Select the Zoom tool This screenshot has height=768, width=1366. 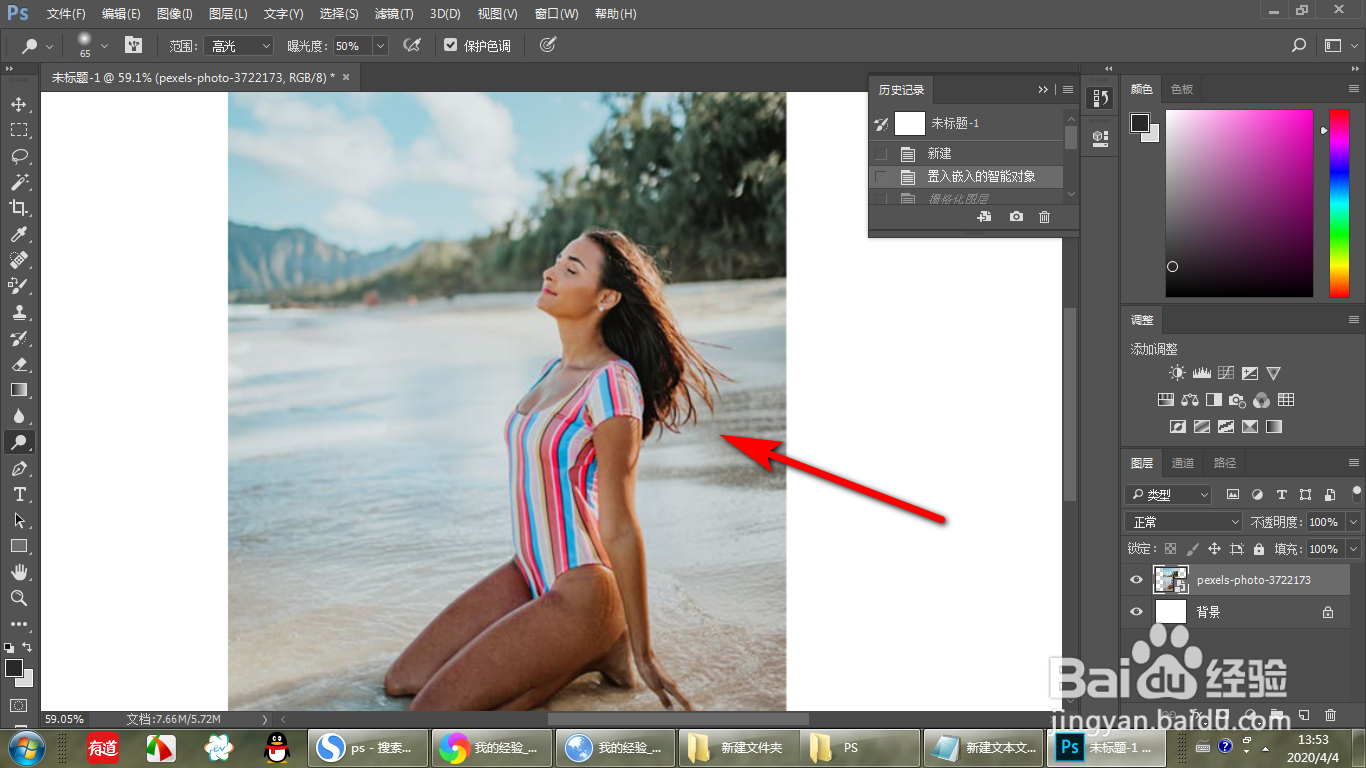[x=19, y=598]
